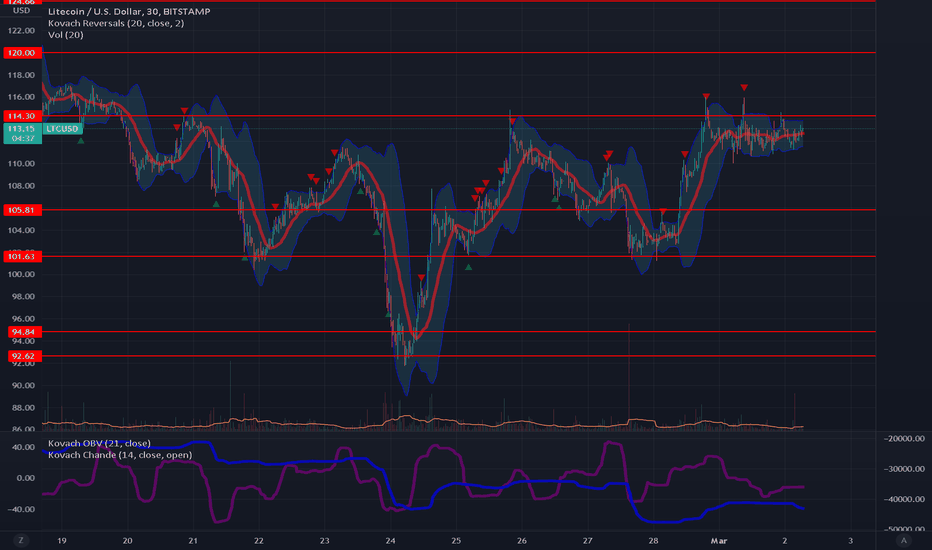This screenshot has width=932, height=550.
Task: Click the 23 date label on time axis
Action: tap(325, 540)
